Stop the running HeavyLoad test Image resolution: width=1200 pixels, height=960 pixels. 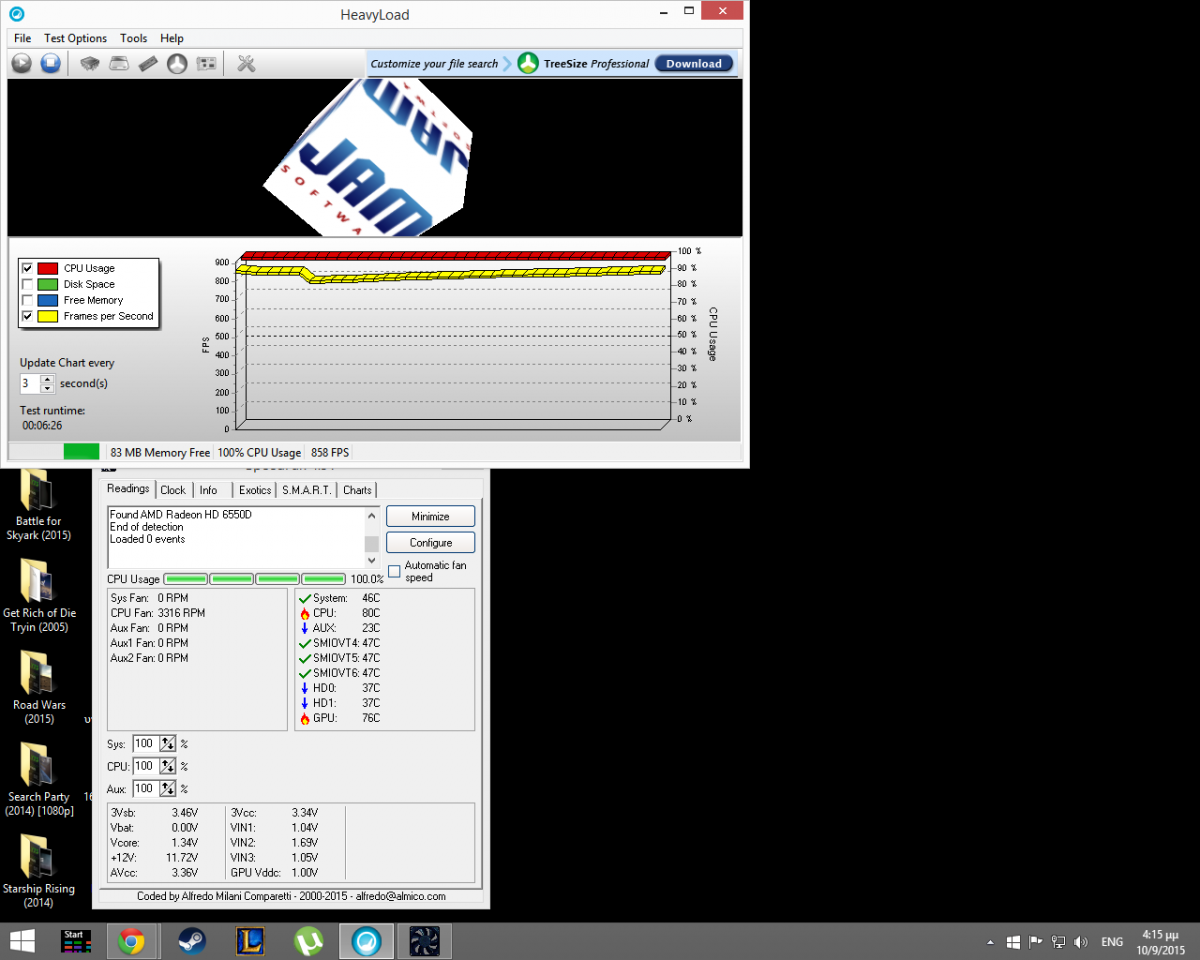[50, 64]
